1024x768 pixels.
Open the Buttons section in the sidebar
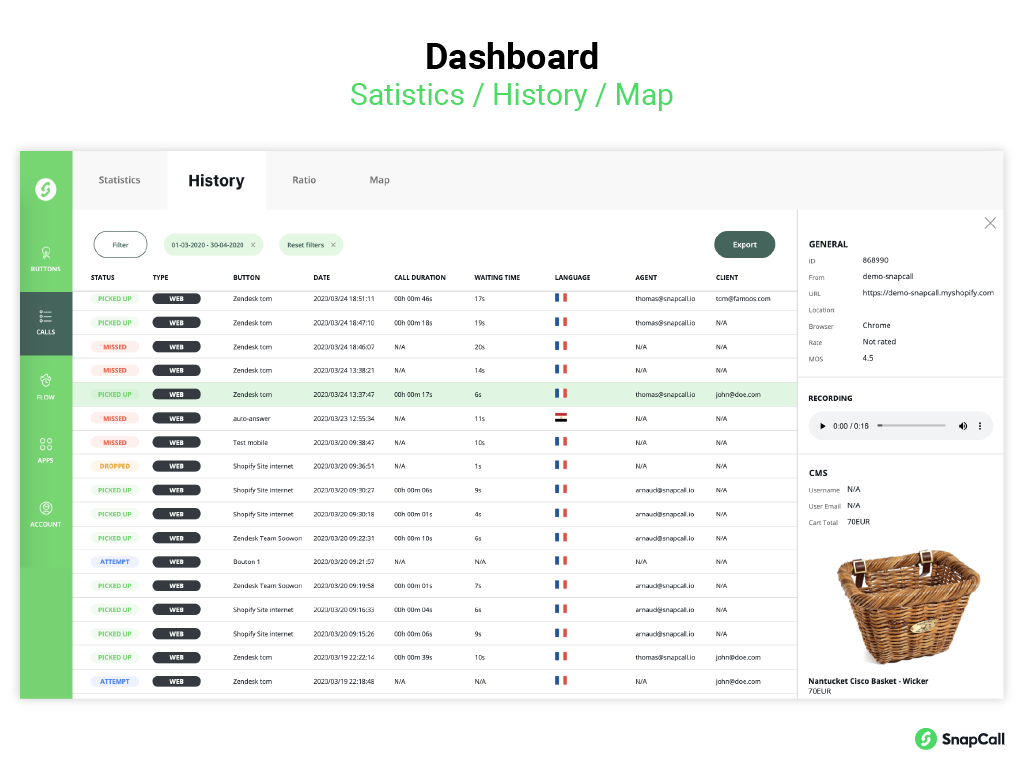pyautogui.click(x=45, y=253)
